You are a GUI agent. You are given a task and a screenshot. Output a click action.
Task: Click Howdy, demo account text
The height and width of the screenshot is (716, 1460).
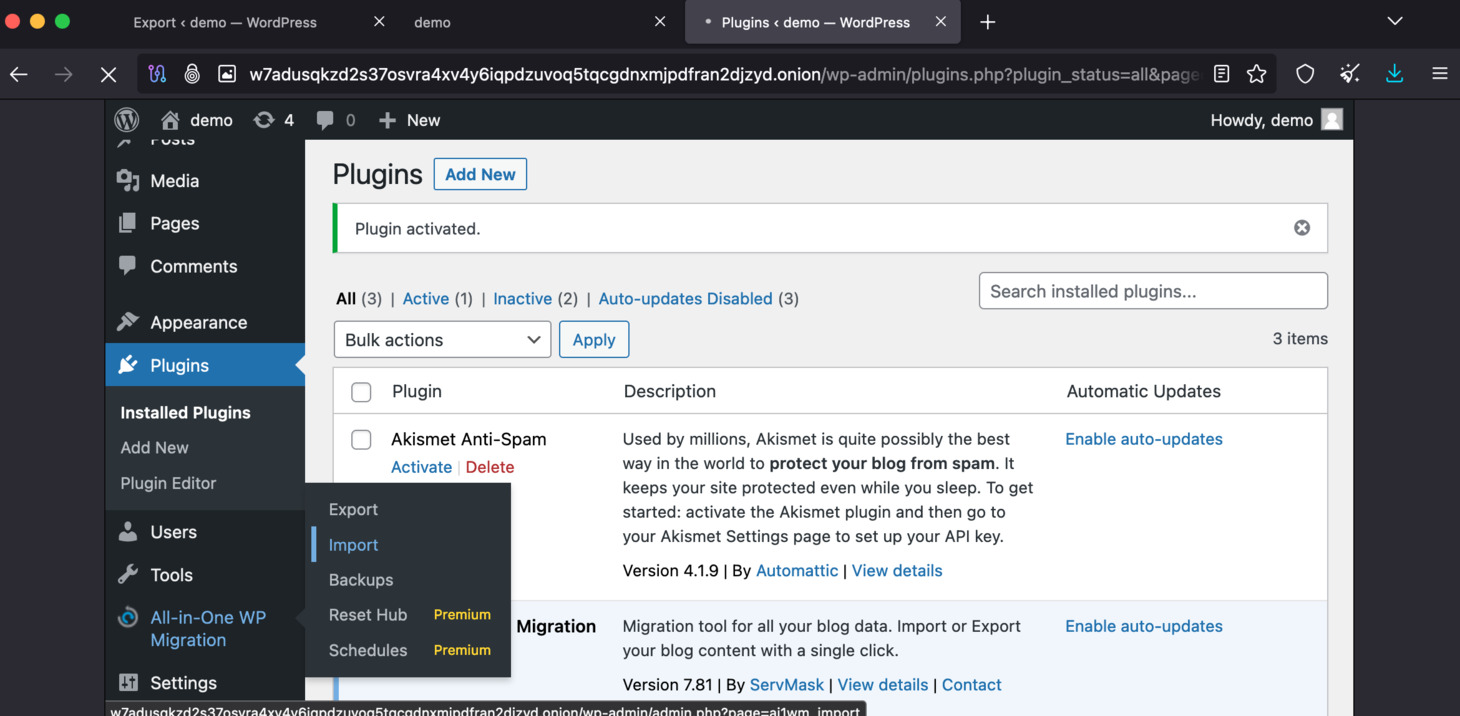(1261, 120)
